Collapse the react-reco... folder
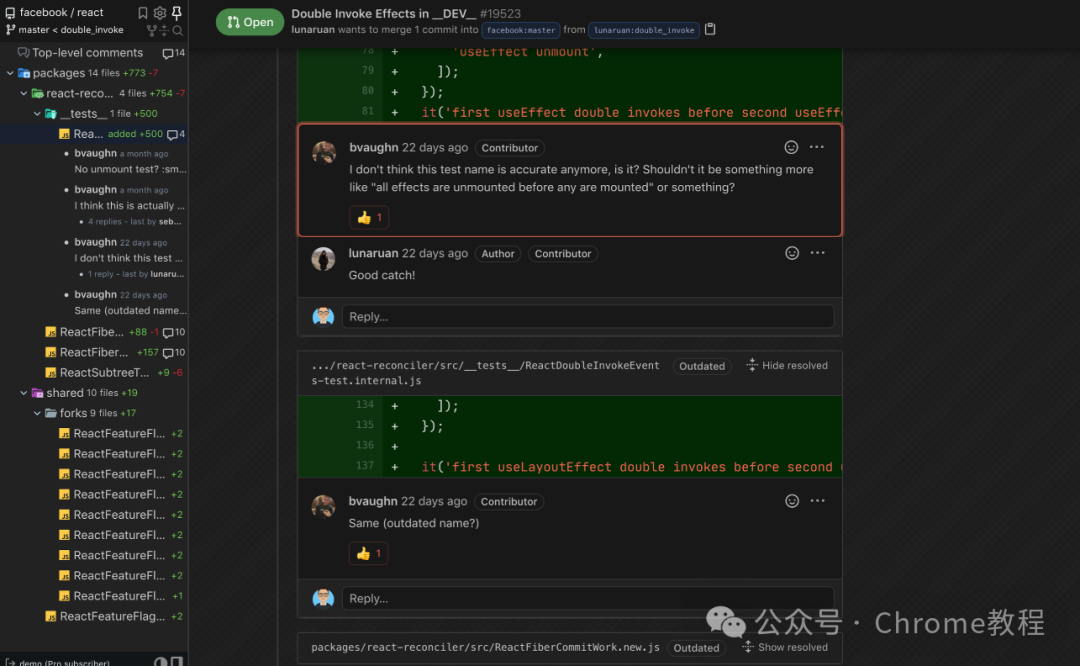This screenshot has width=1080, height=666. (x=24, y=93)
